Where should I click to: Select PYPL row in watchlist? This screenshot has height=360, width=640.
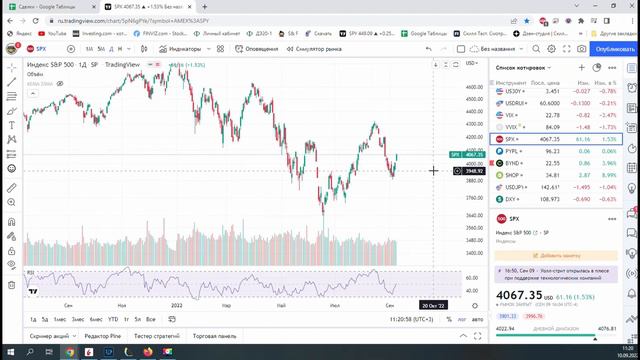coord(556,151)
